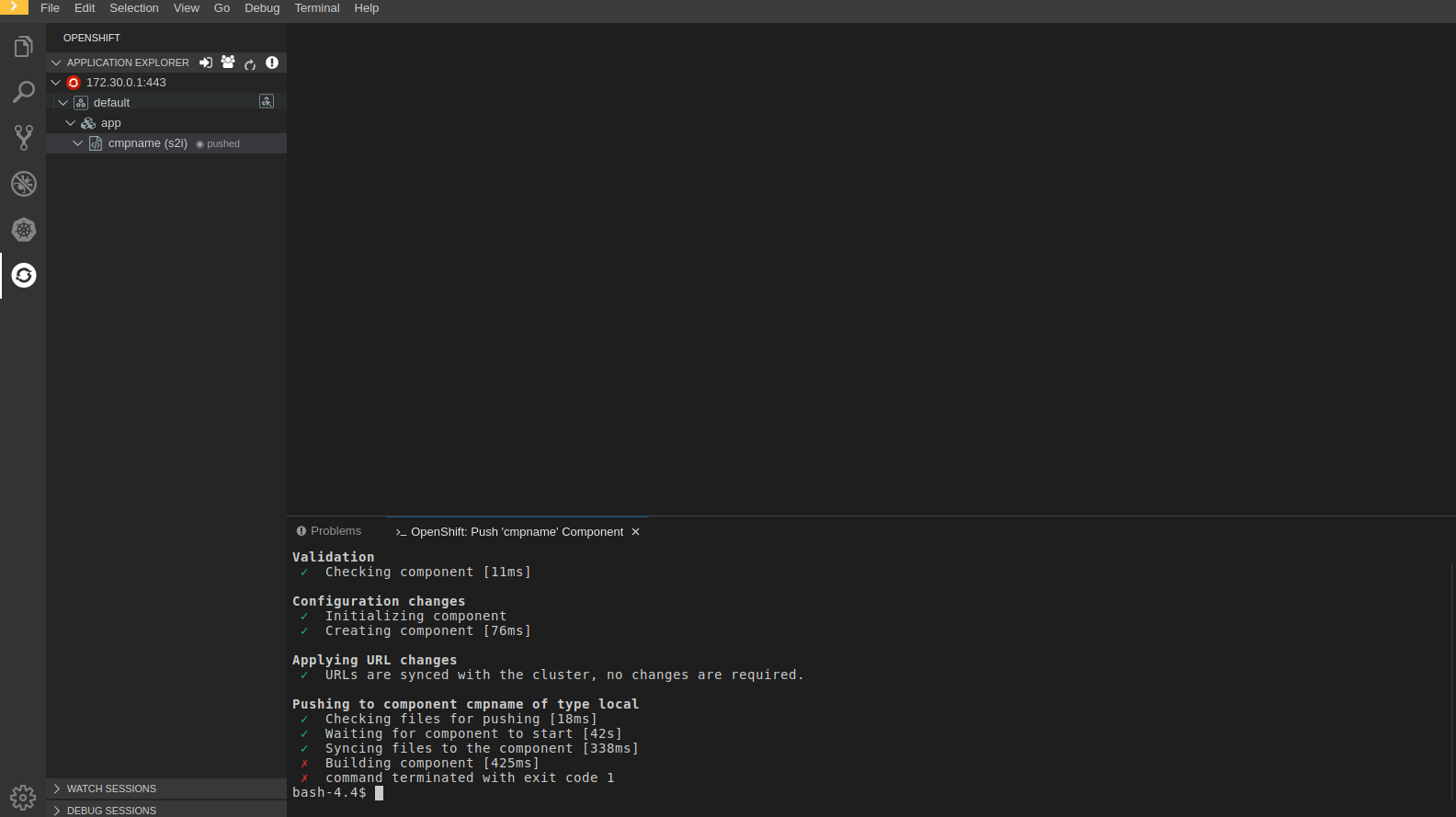The height and width of the screenshot is (817, 1456).
Task: Collapse the default project node
Action: pyautogui.click(x=63, y=103)
